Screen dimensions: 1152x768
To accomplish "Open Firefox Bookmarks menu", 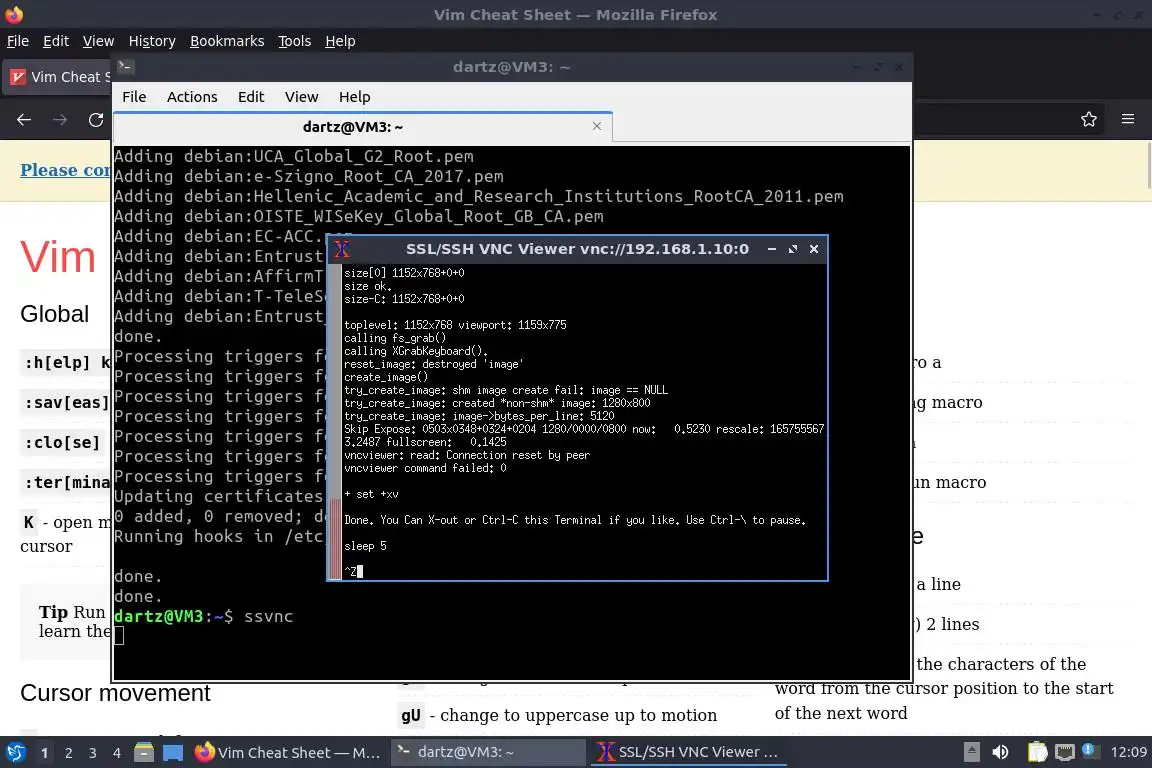I will [x=227, y=41].
